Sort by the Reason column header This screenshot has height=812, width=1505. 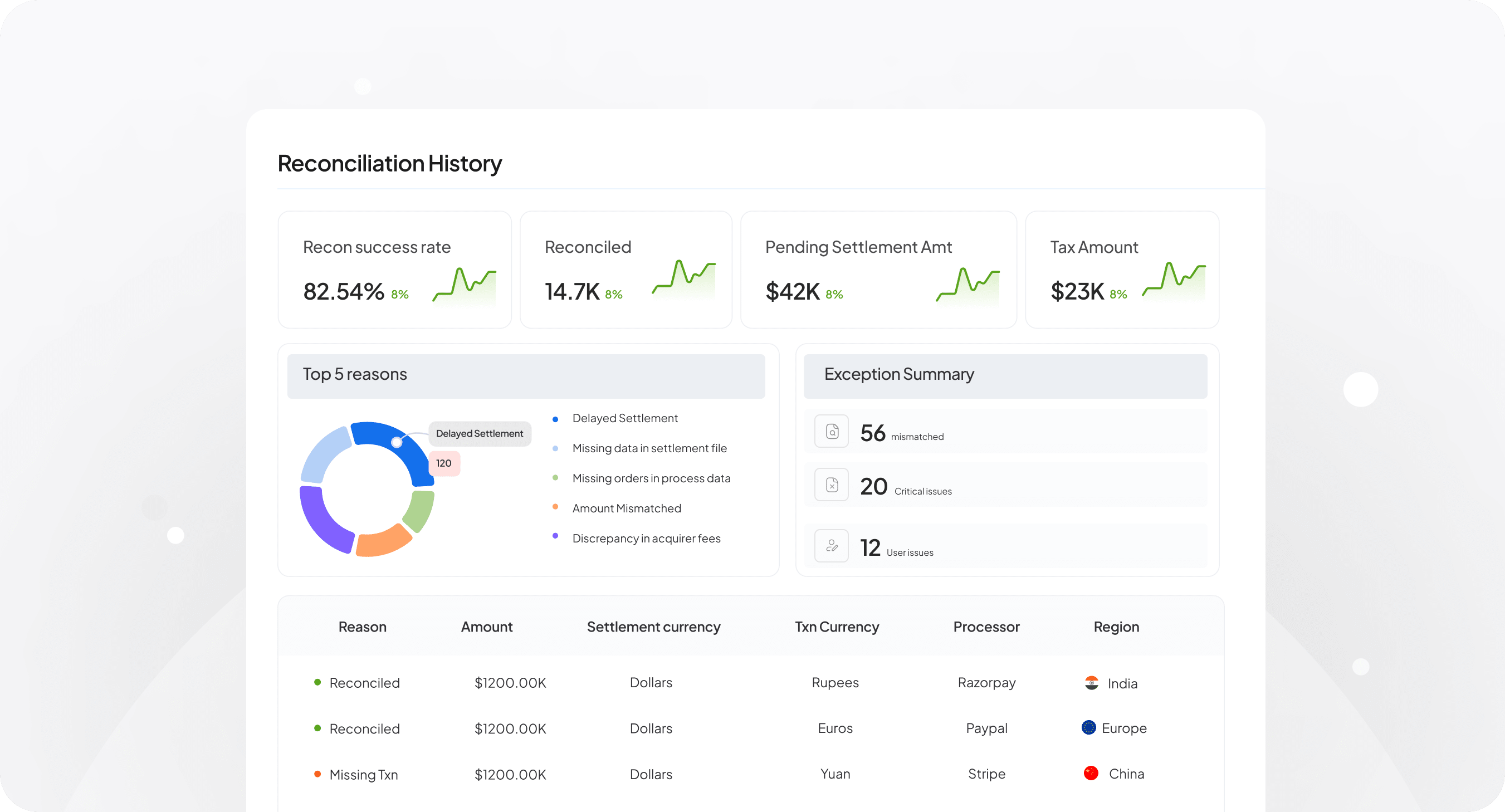[x=362, y=627]
